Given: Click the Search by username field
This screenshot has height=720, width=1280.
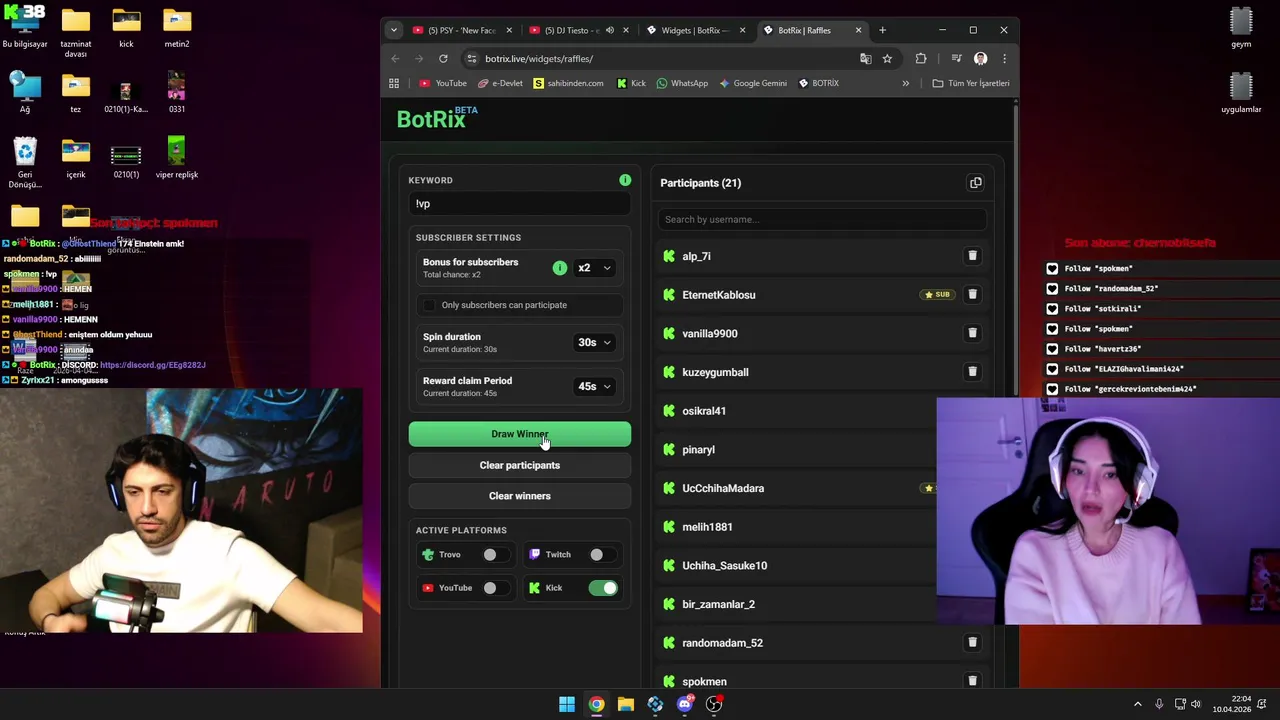Looking at the screenshot, I should click(x=822, y=219).
